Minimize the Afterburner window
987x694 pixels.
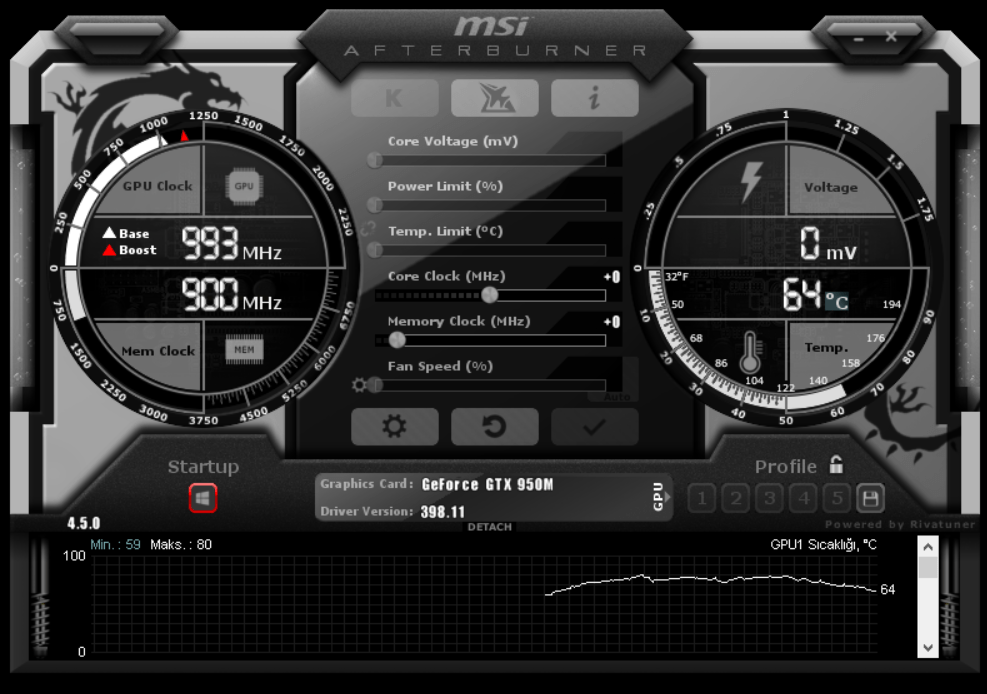[x=859, y=39]
